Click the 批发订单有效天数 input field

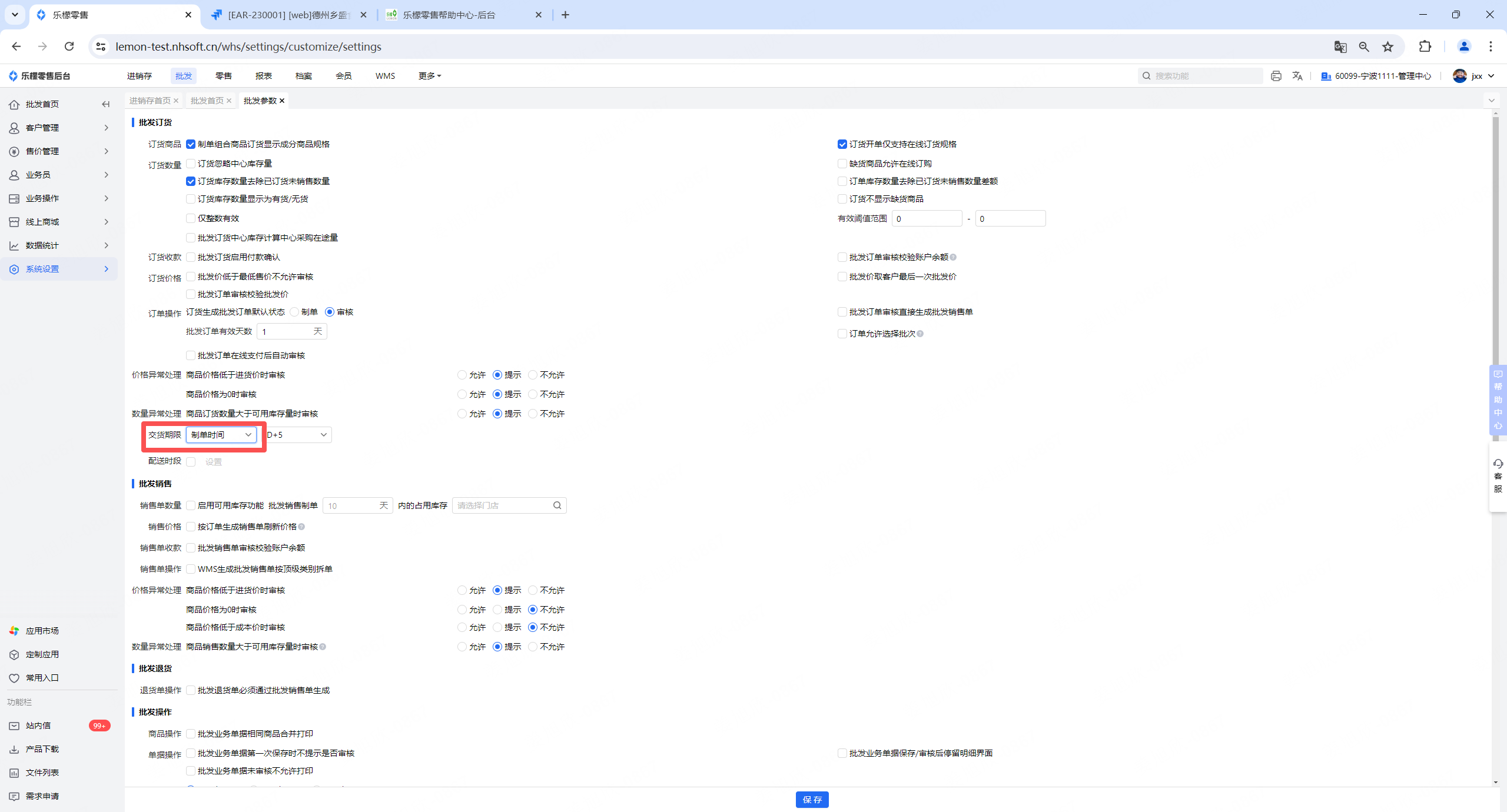click(x=286, y=331)
